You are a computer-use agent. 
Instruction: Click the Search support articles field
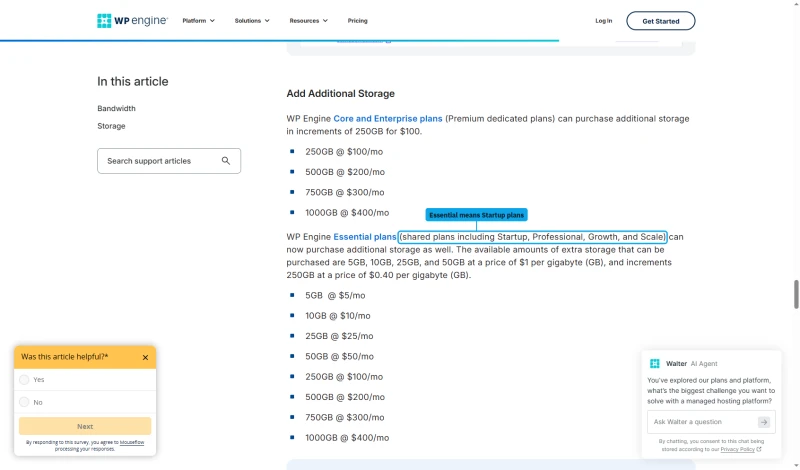[x=169, y=161]
